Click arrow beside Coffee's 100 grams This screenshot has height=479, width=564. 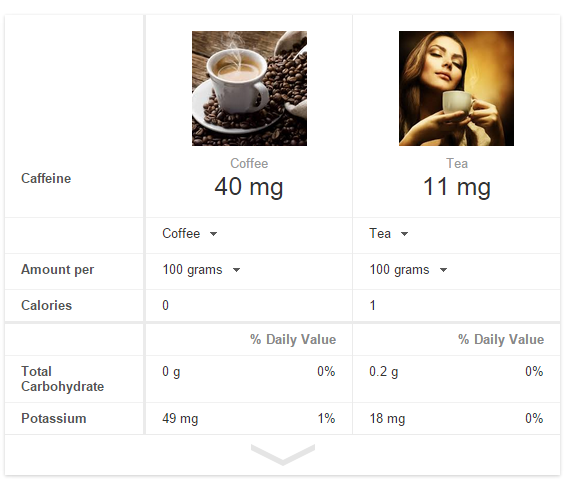click(236, 270)
